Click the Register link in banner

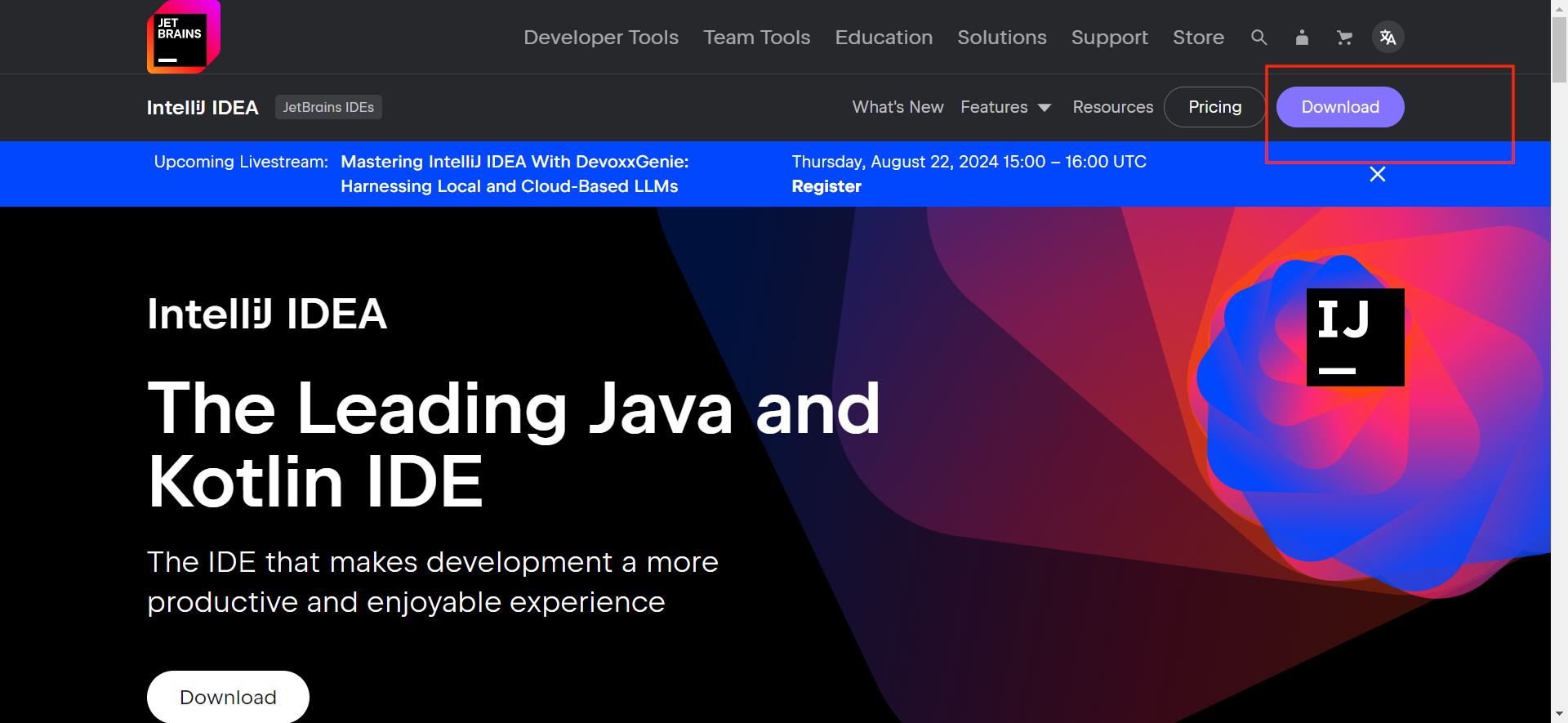(826, 186)
